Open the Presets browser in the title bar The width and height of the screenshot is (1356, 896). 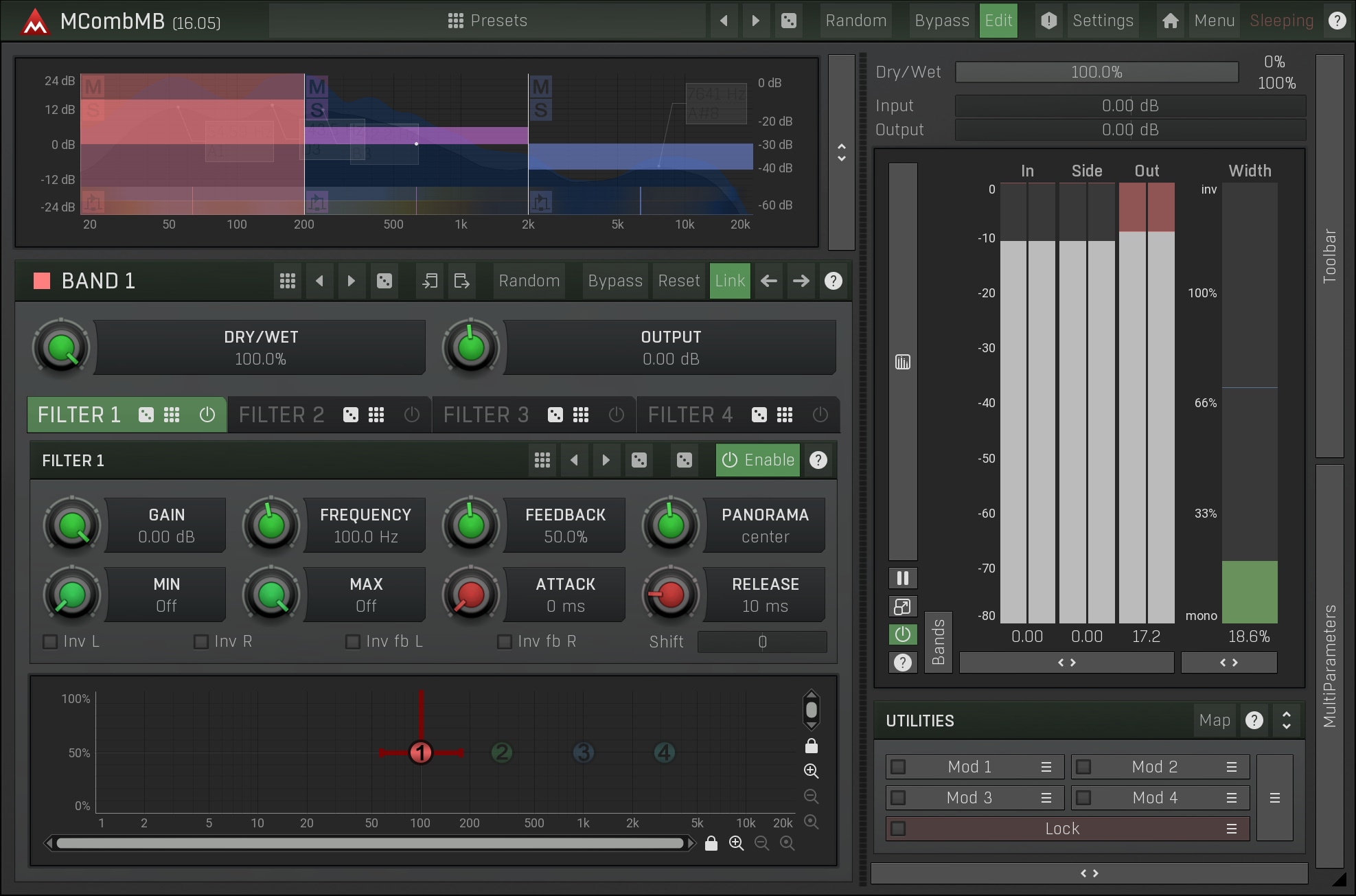487,21
